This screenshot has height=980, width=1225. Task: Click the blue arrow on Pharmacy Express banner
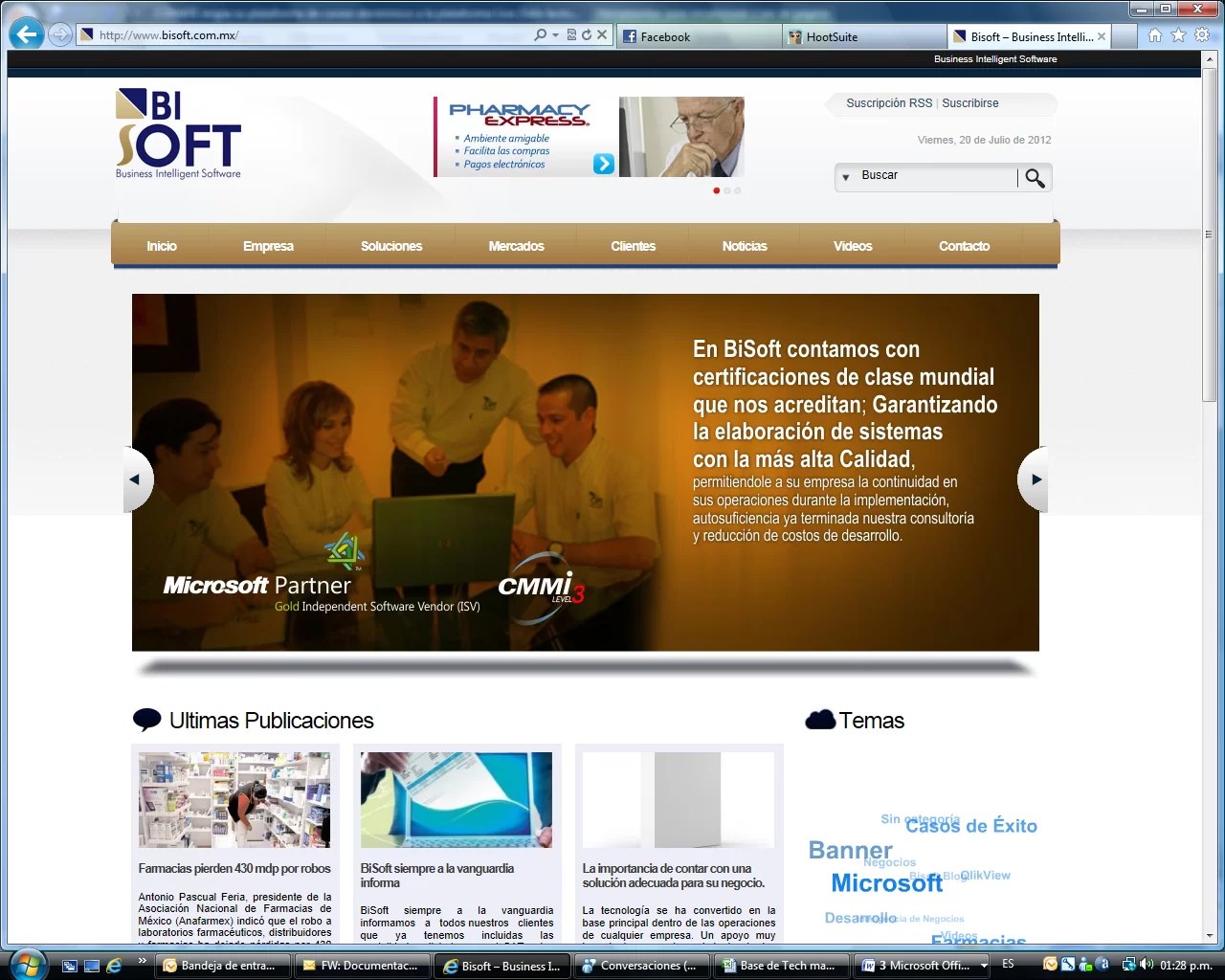603,164
